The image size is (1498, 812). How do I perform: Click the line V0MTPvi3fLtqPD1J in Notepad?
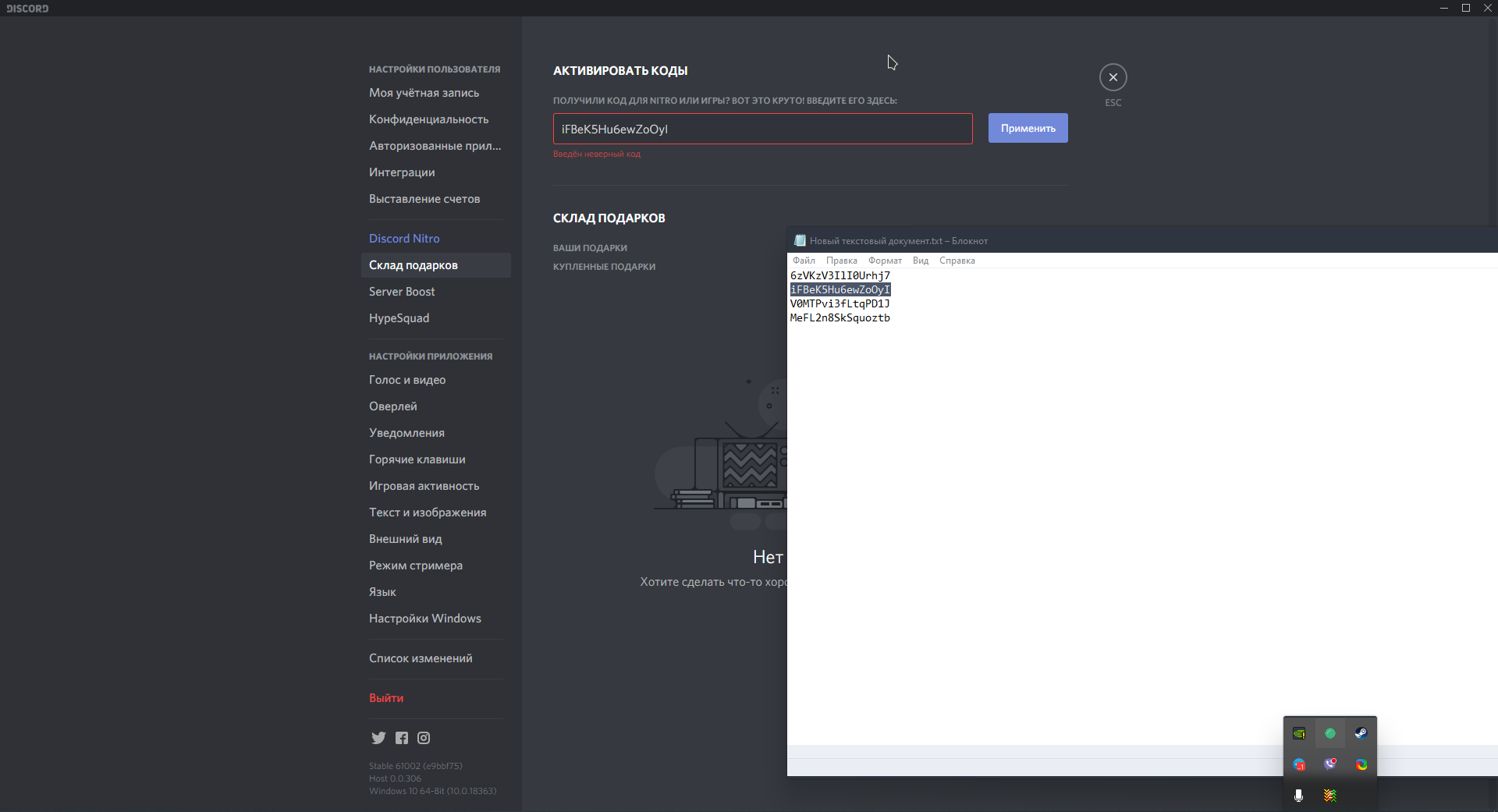point(840,303)
